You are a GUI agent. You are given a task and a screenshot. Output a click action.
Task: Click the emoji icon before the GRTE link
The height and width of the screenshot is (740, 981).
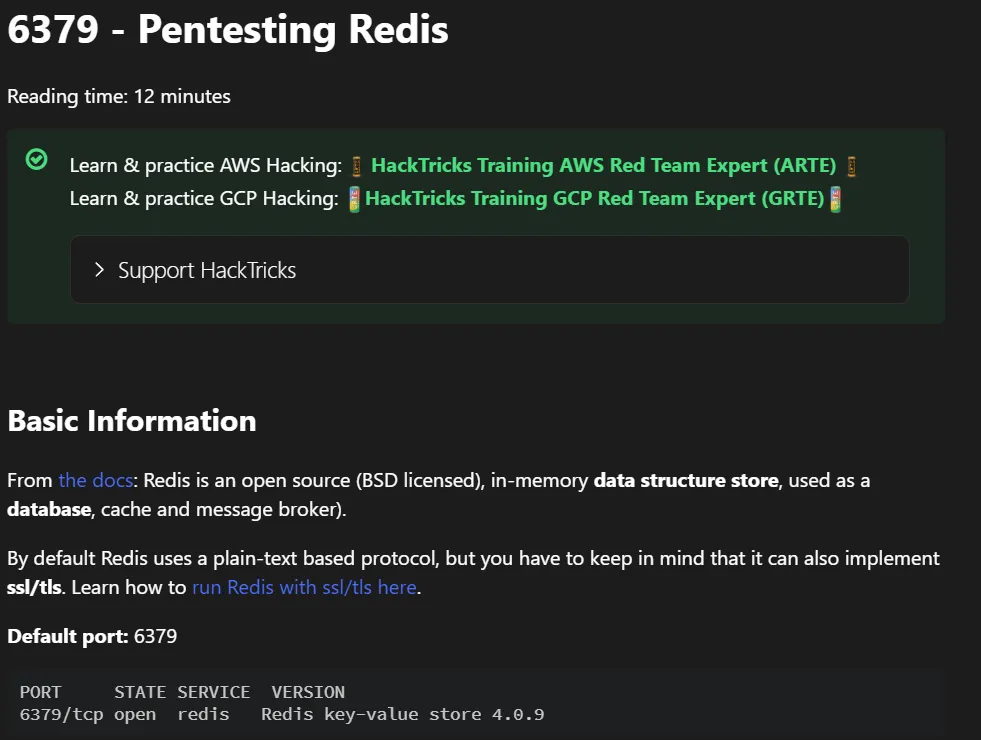click(354, 199)
